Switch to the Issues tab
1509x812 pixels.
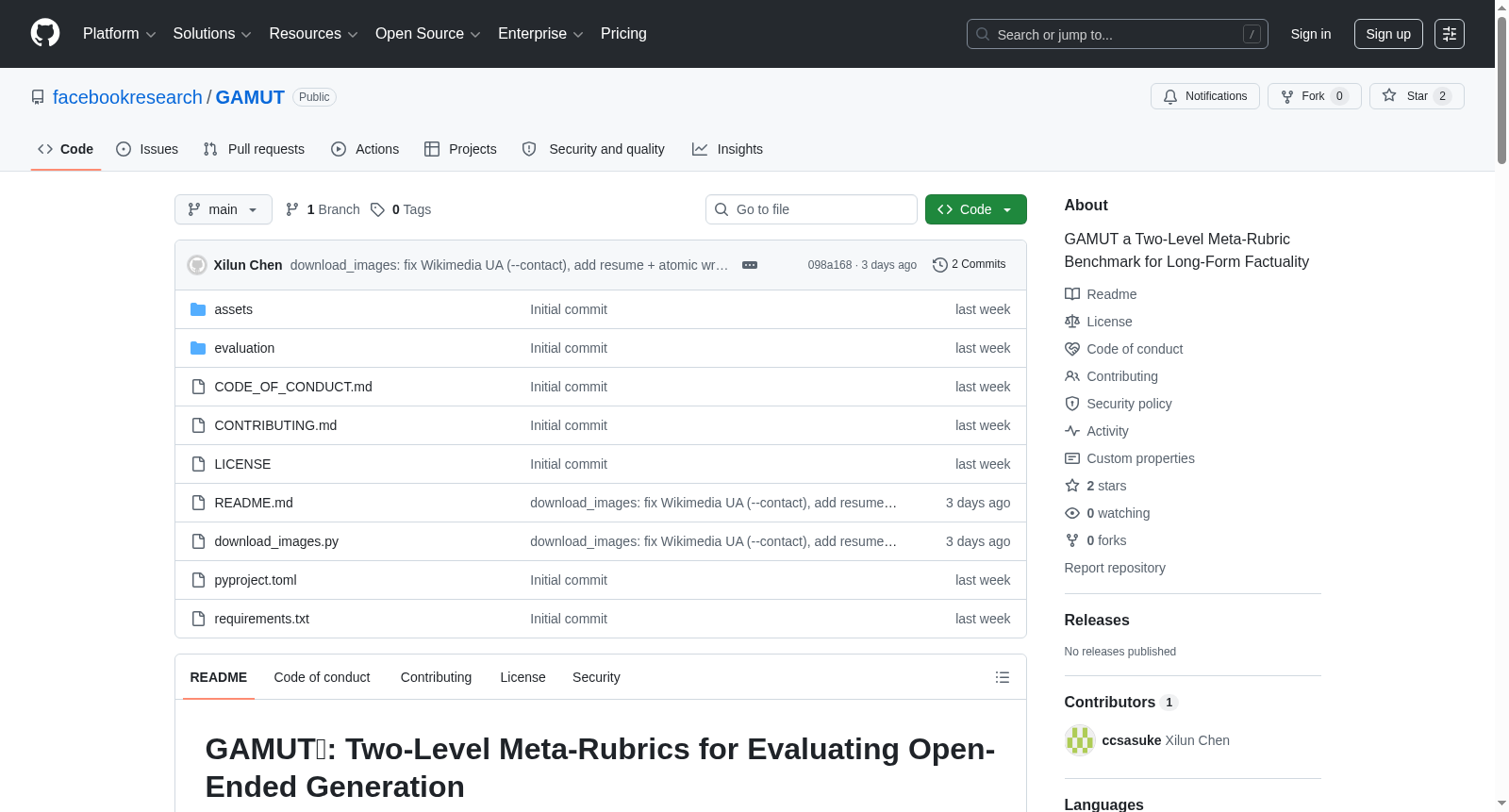coord(147,149)
